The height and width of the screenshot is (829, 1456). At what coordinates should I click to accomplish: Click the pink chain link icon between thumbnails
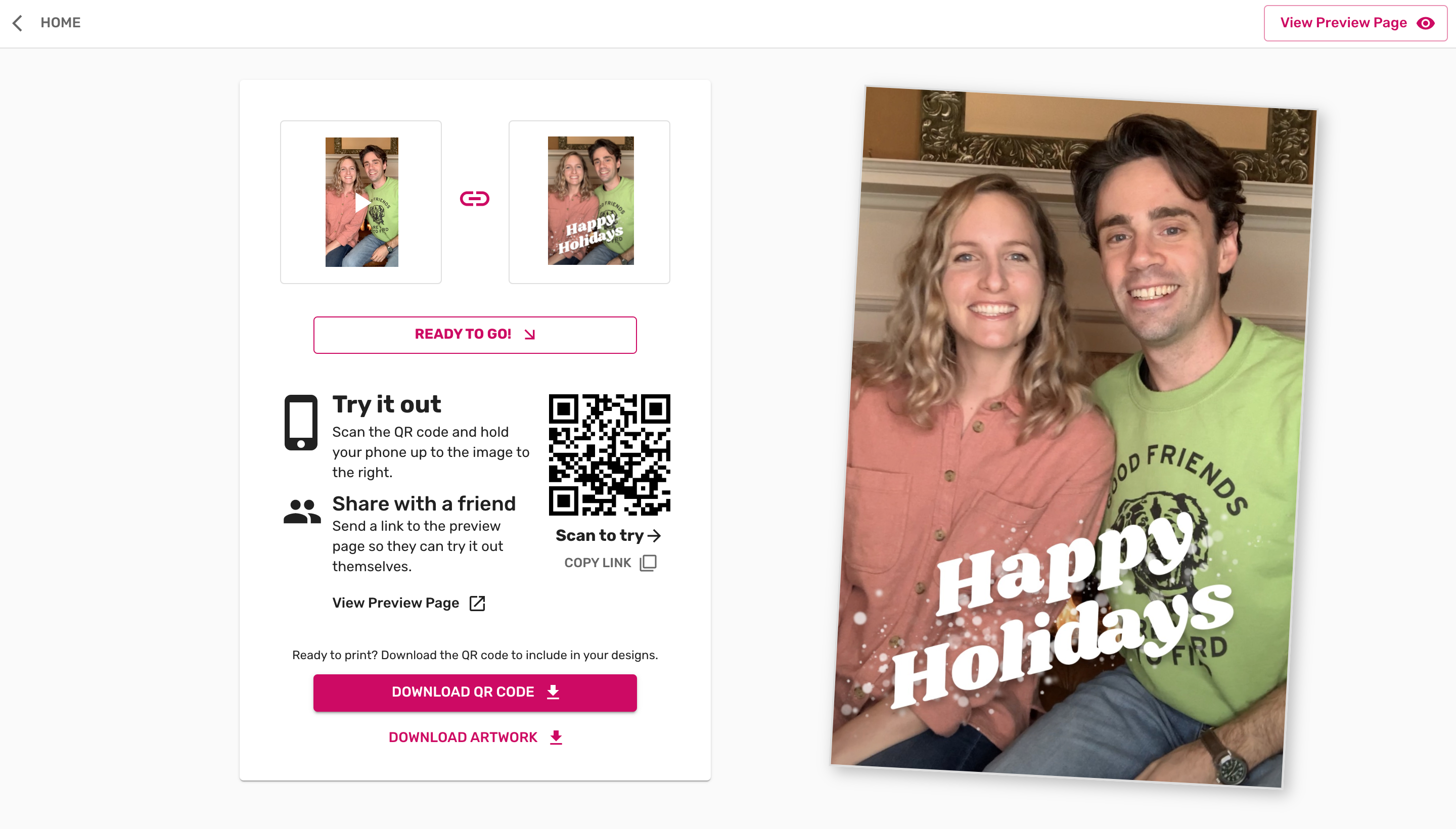474,199
